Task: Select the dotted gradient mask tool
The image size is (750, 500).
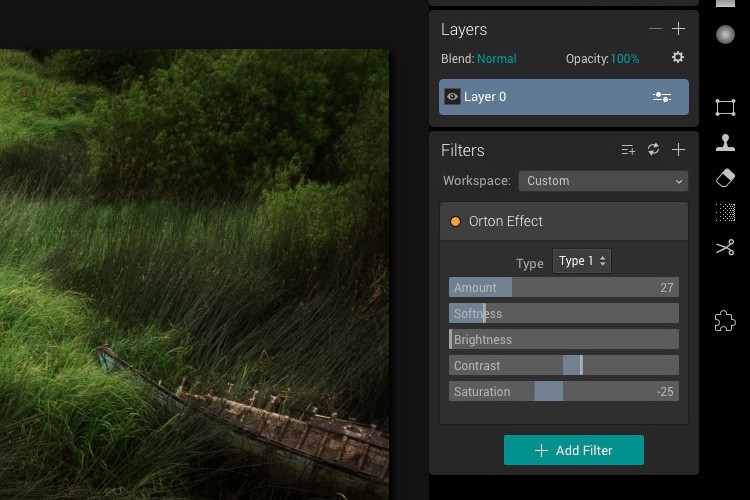Action: tap(725, 212)
